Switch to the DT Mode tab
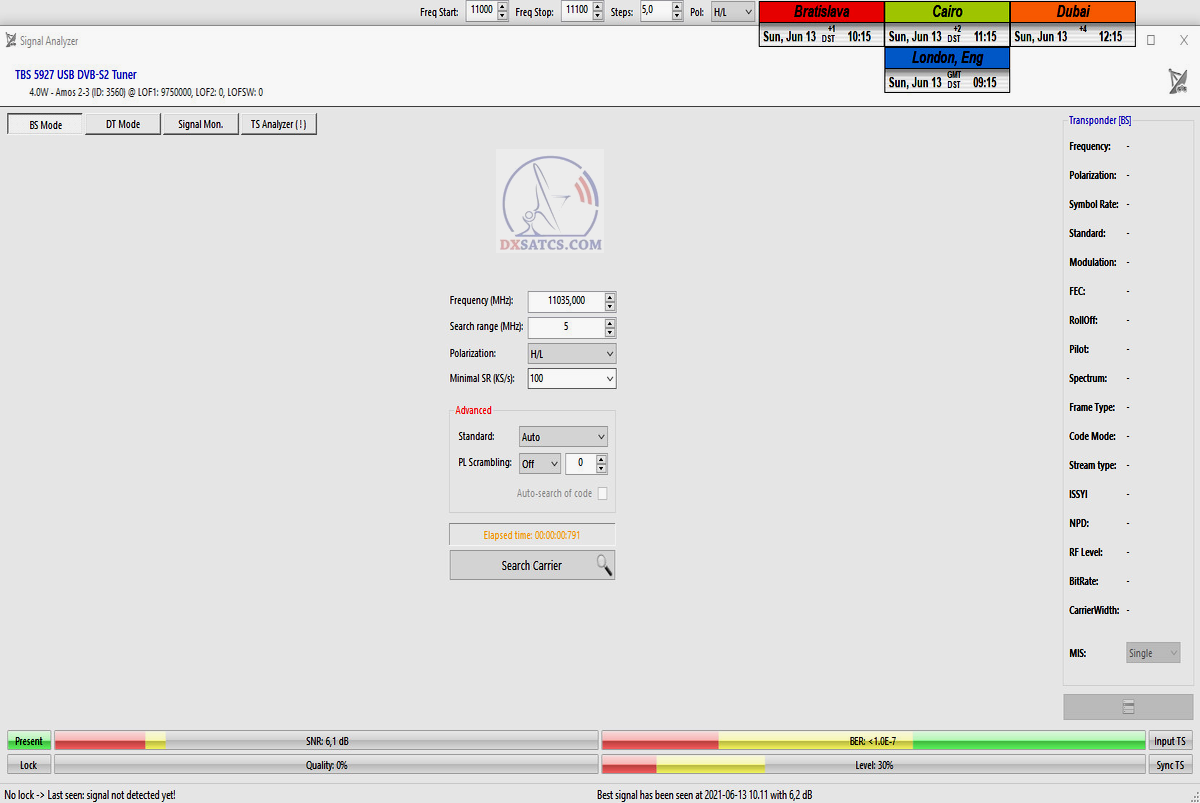The image size is (1200, 803). pos(123,124)
